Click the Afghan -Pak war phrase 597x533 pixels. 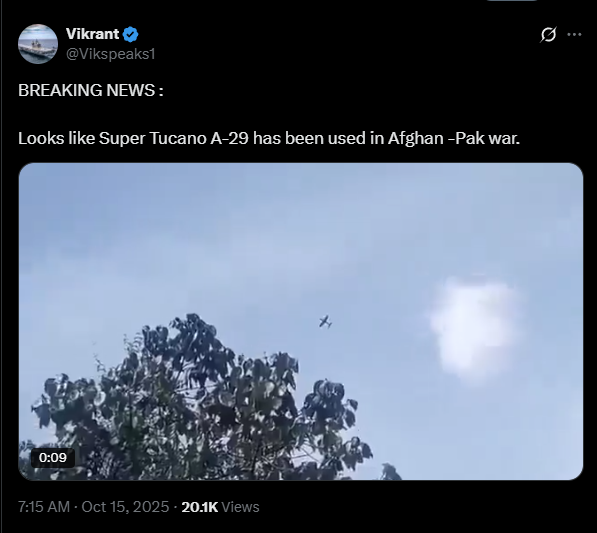click(454, 138)
